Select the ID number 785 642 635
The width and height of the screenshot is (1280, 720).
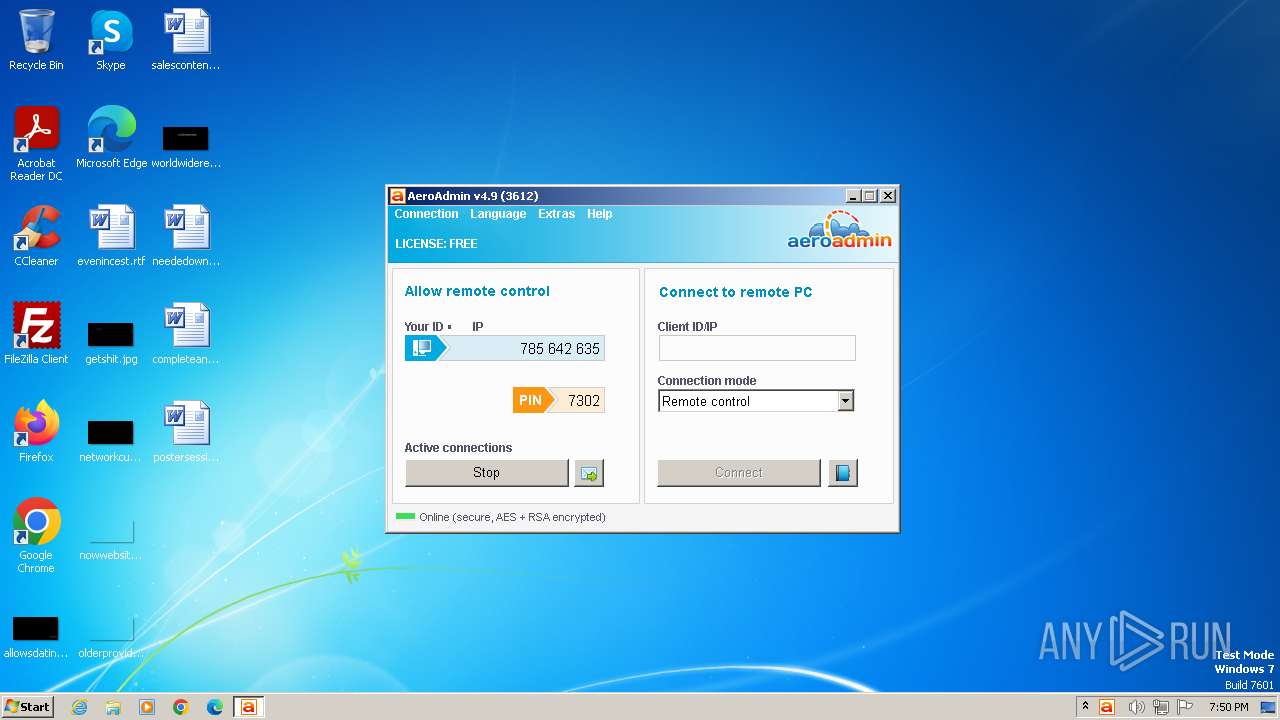560,349
